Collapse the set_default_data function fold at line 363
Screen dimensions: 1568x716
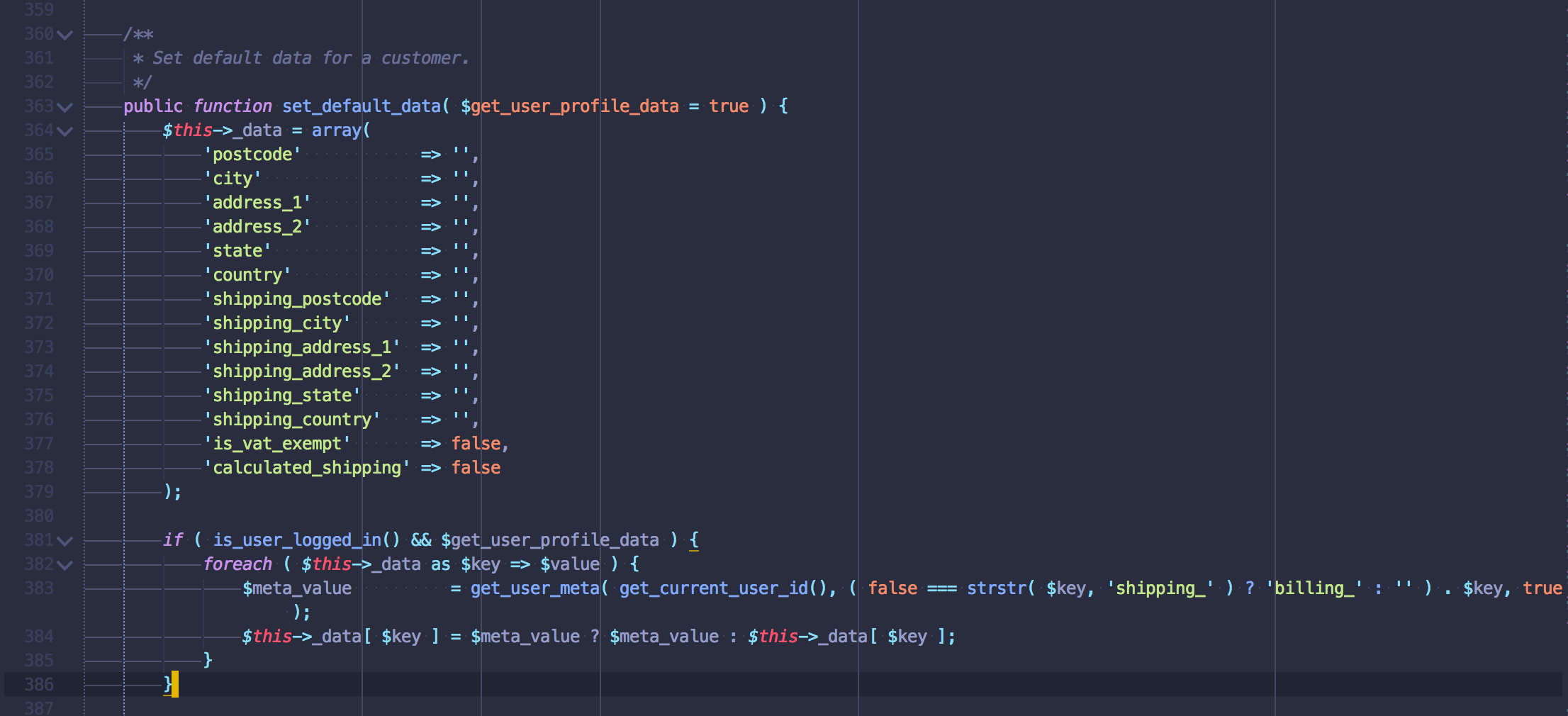pyautogui.click(x=65, y=107)
